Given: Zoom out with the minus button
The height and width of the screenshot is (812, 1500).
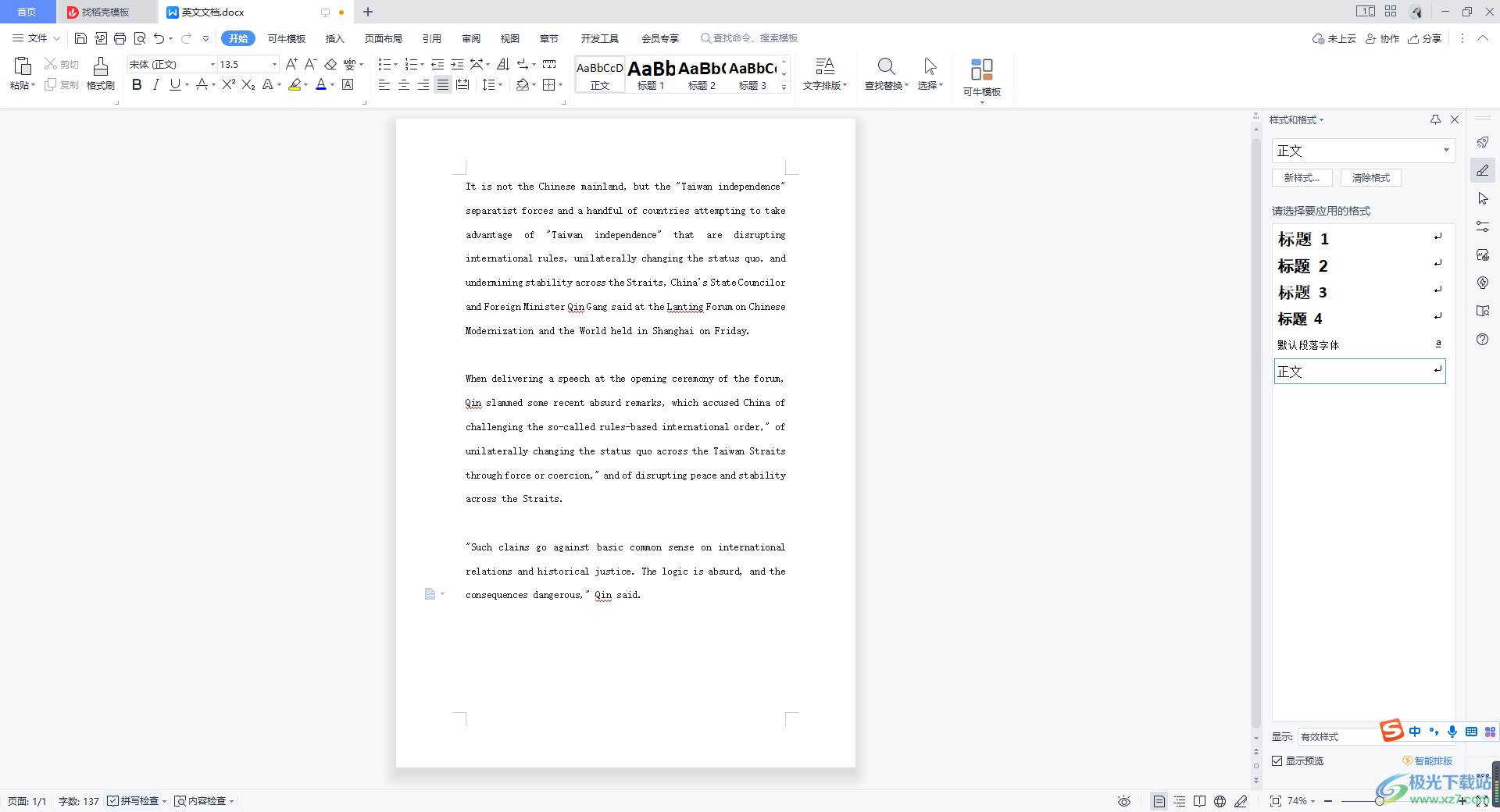Looking at the screenshot, I should [1328, 801].
